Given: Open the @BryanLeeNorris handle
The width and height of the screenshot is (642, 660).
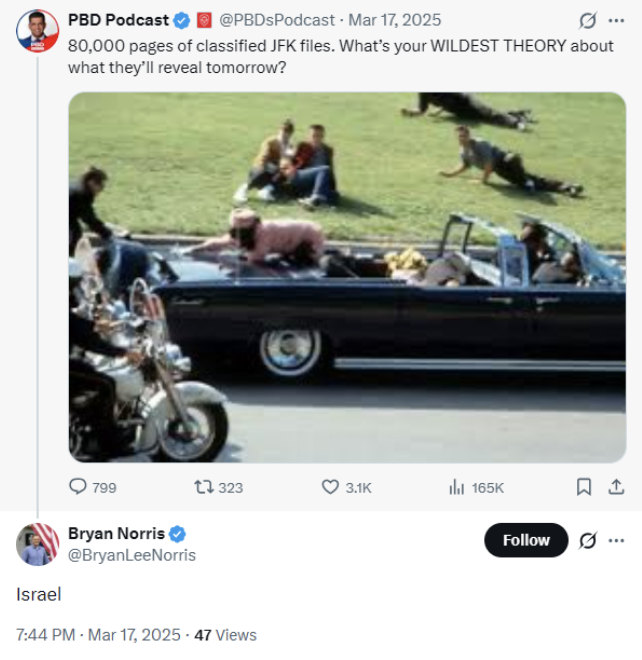Looking at the screenshot, I should [x=132, y=555].
